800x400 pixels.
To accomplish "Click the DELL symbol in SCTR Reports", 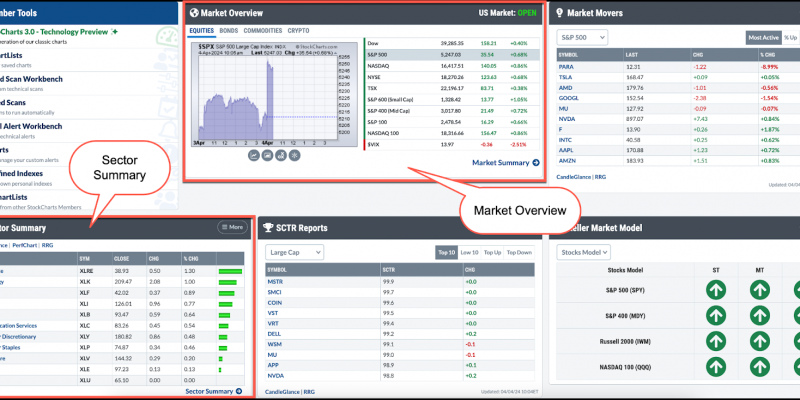I will [x=274, y=334].
